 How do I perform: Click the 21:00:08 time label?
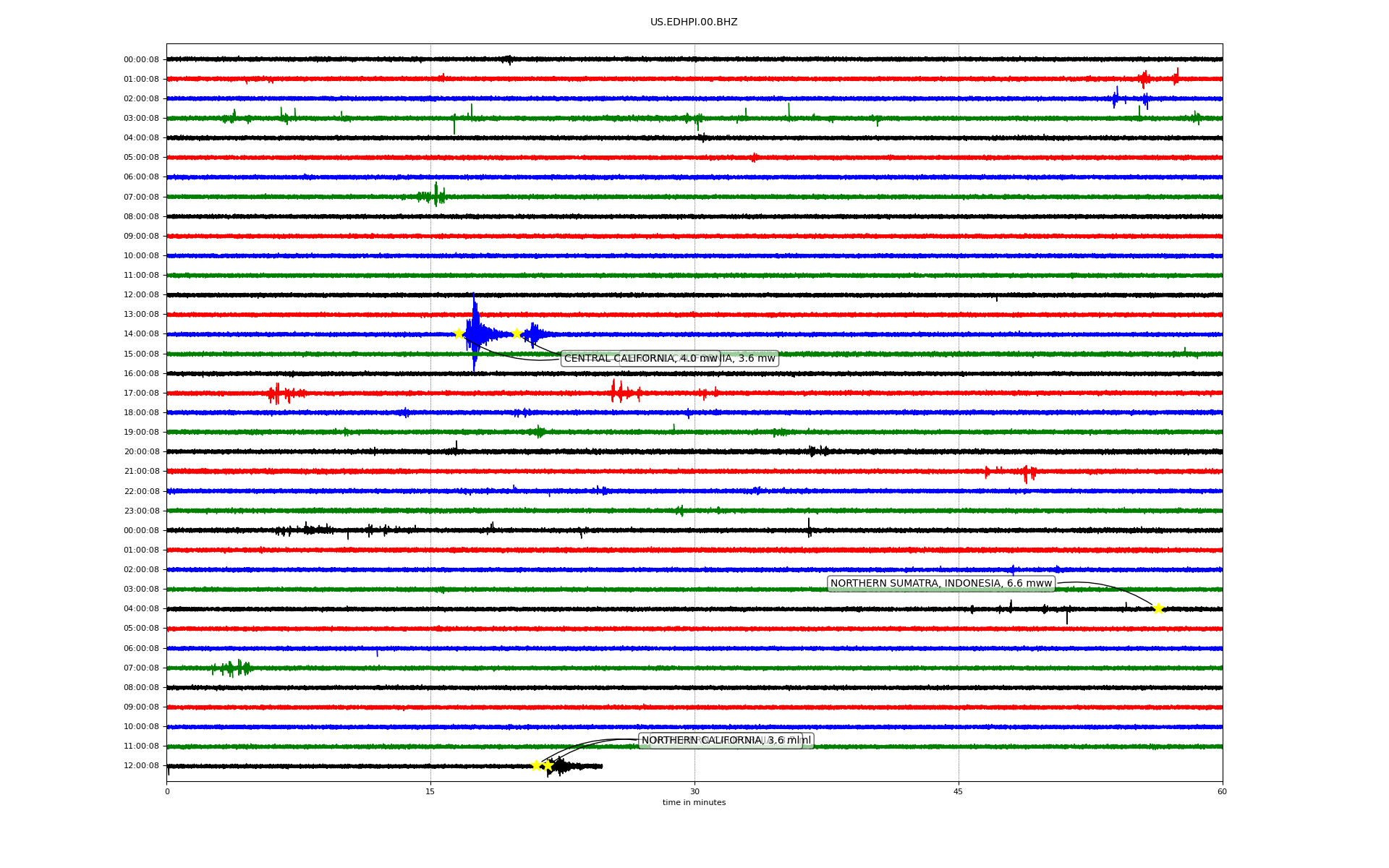click(141, 472)
